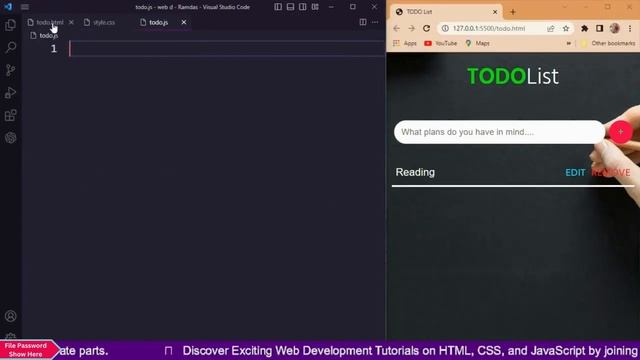Open the Extensions view
Screen dimensions: 640x360
[11, 115]
